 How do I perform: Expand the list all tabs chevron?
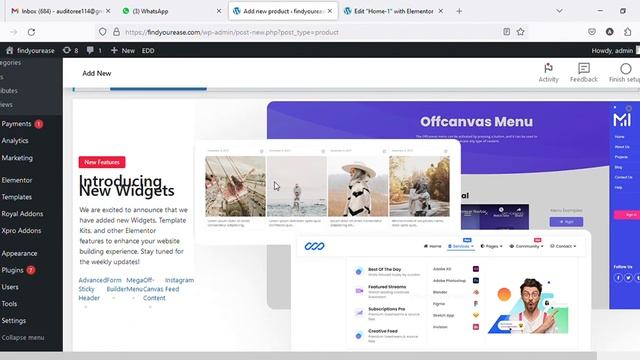(x=559, y=11)
